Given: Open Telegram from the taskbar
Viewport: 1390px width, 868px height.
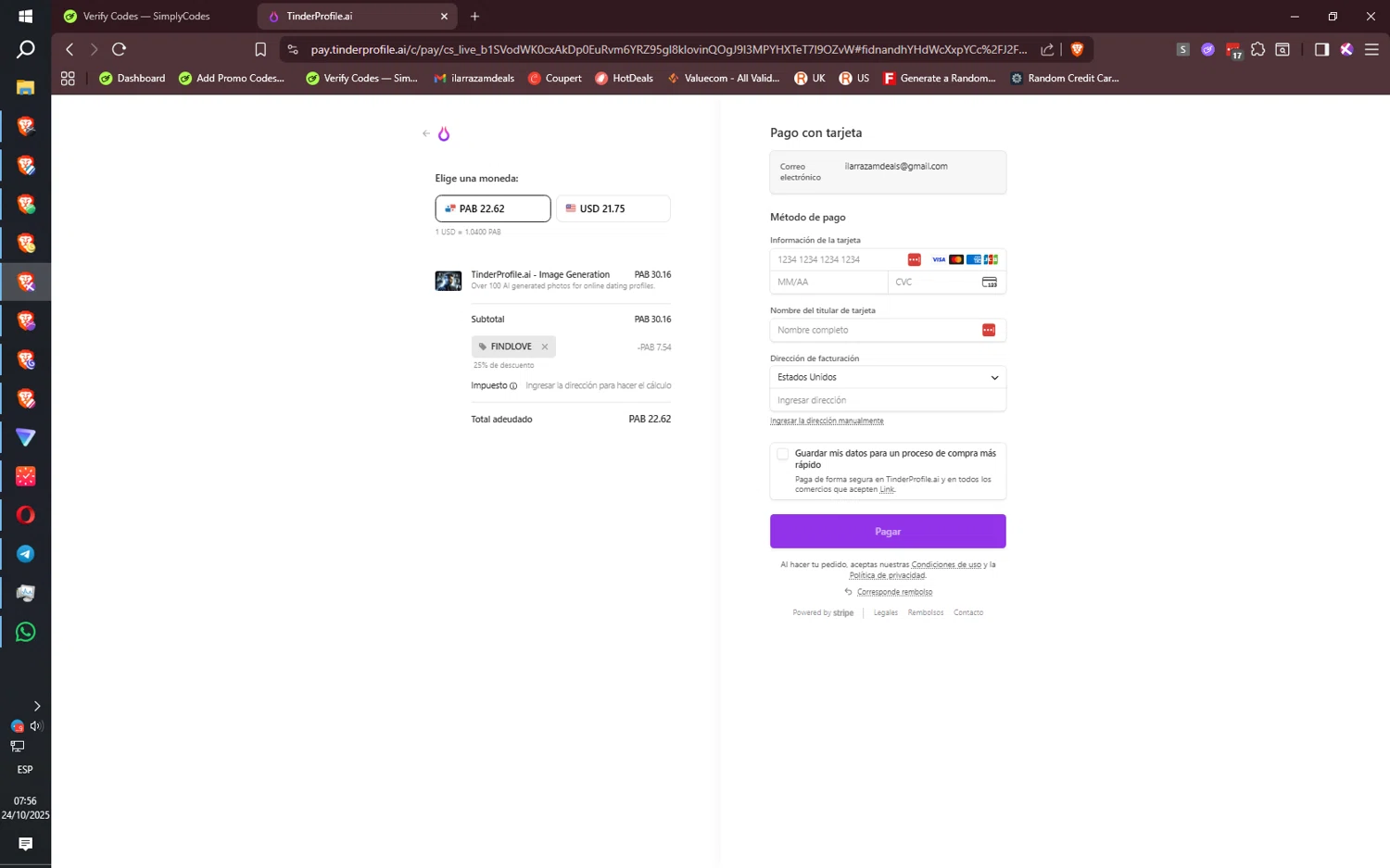Looking at the screenshot, I should [x=25, y=554].
